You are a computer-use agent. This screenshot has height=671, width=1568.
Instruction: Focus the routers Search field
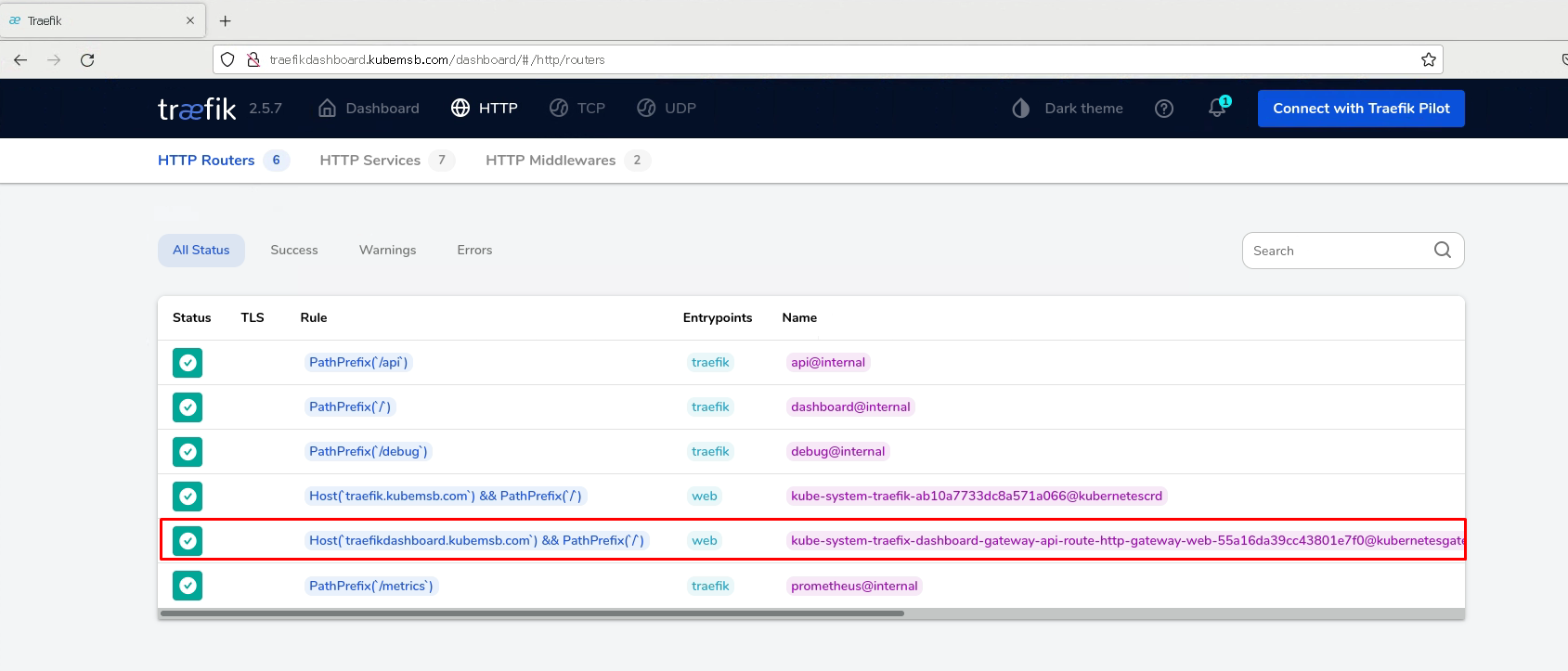click(x=1337, y=251)
